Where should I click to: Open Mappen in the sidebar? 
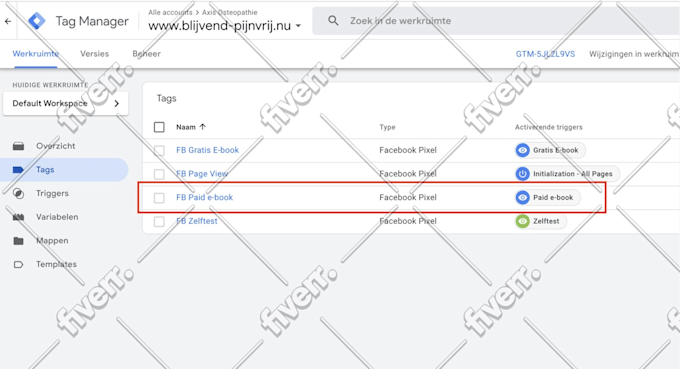click(x=52, y=241)
